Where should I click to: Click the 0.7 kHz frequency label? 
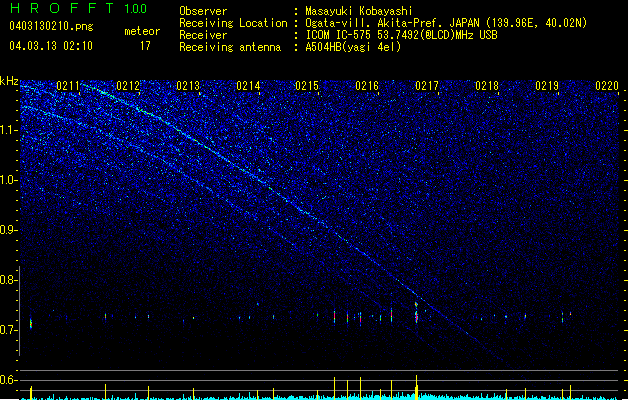[x=9, y=330]
